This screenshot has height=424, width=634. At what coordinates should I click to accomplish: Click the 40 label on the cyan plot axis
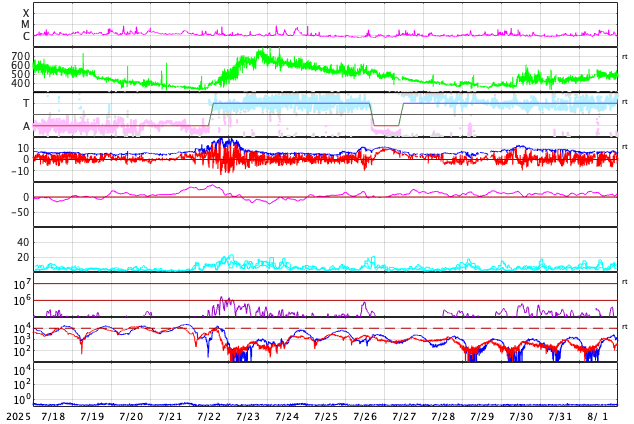(x=22, y=242)
